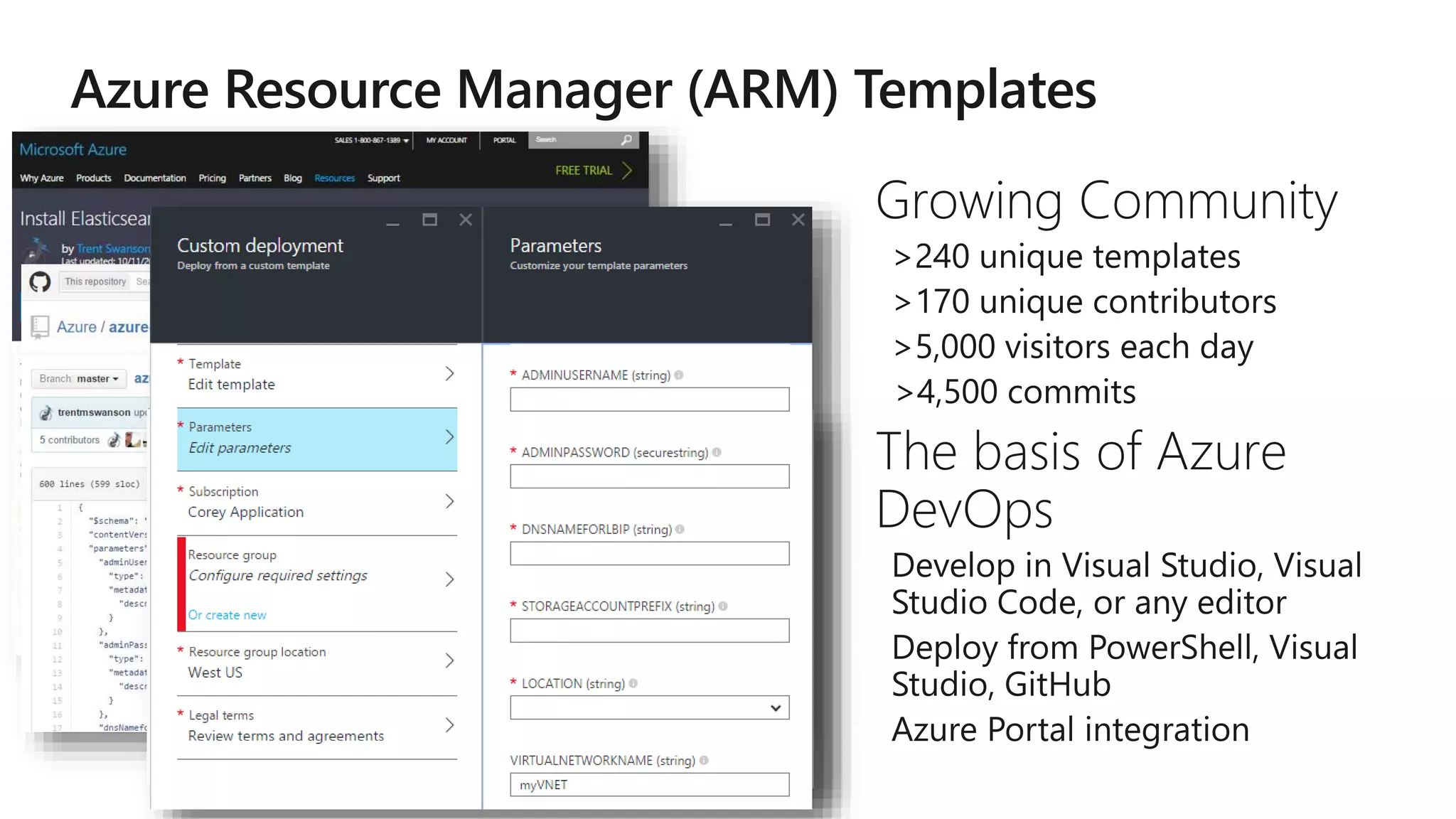The width and height of the screenshot is (1456, 819).
Task: Click the repository book icon beside Azure
Action: tap(40, 327)
